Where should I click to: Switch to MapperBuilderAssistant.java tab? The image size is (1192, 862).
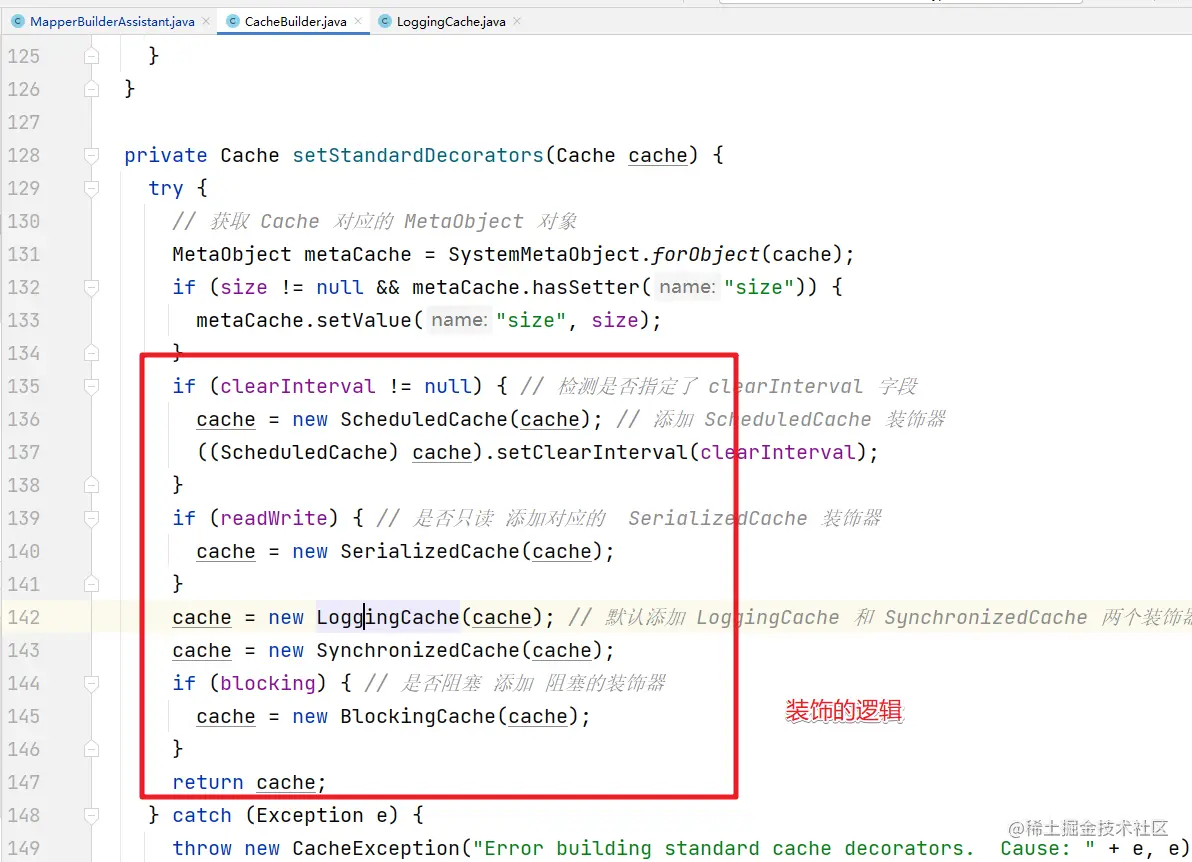click(x=112, y=21)
